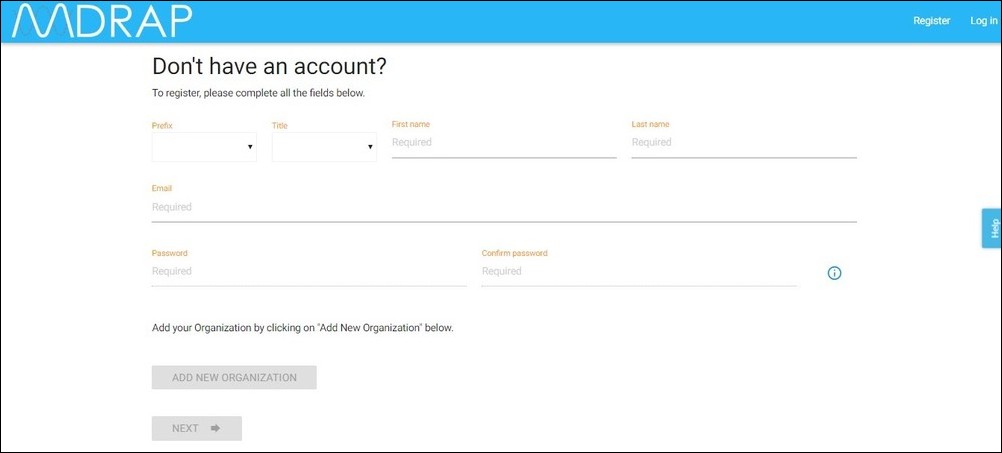Viewport: 1002px width, 453px height.
Task: Focus the Confirm password field
Action: click(x=639, y=271)
